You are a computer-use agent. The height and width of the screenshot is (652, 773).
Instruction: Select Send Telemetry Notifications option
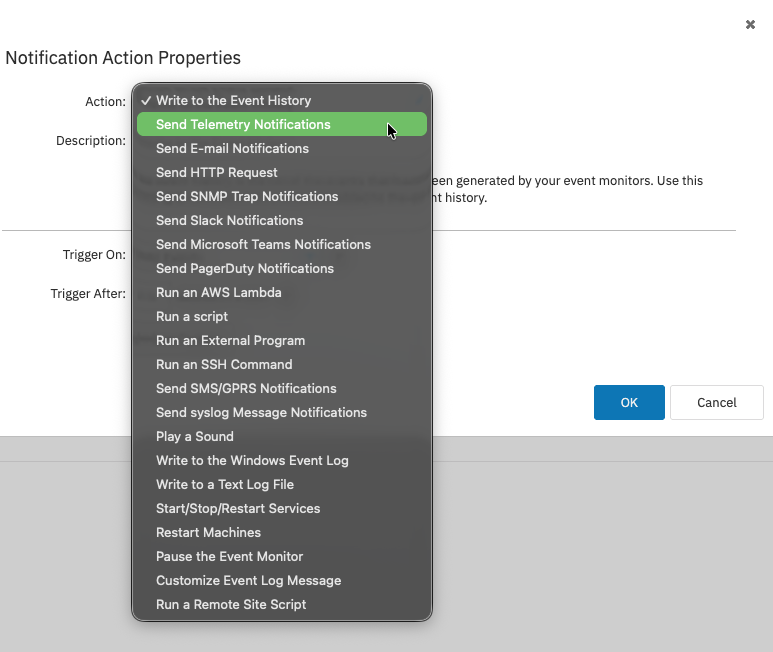pos(243,125)
